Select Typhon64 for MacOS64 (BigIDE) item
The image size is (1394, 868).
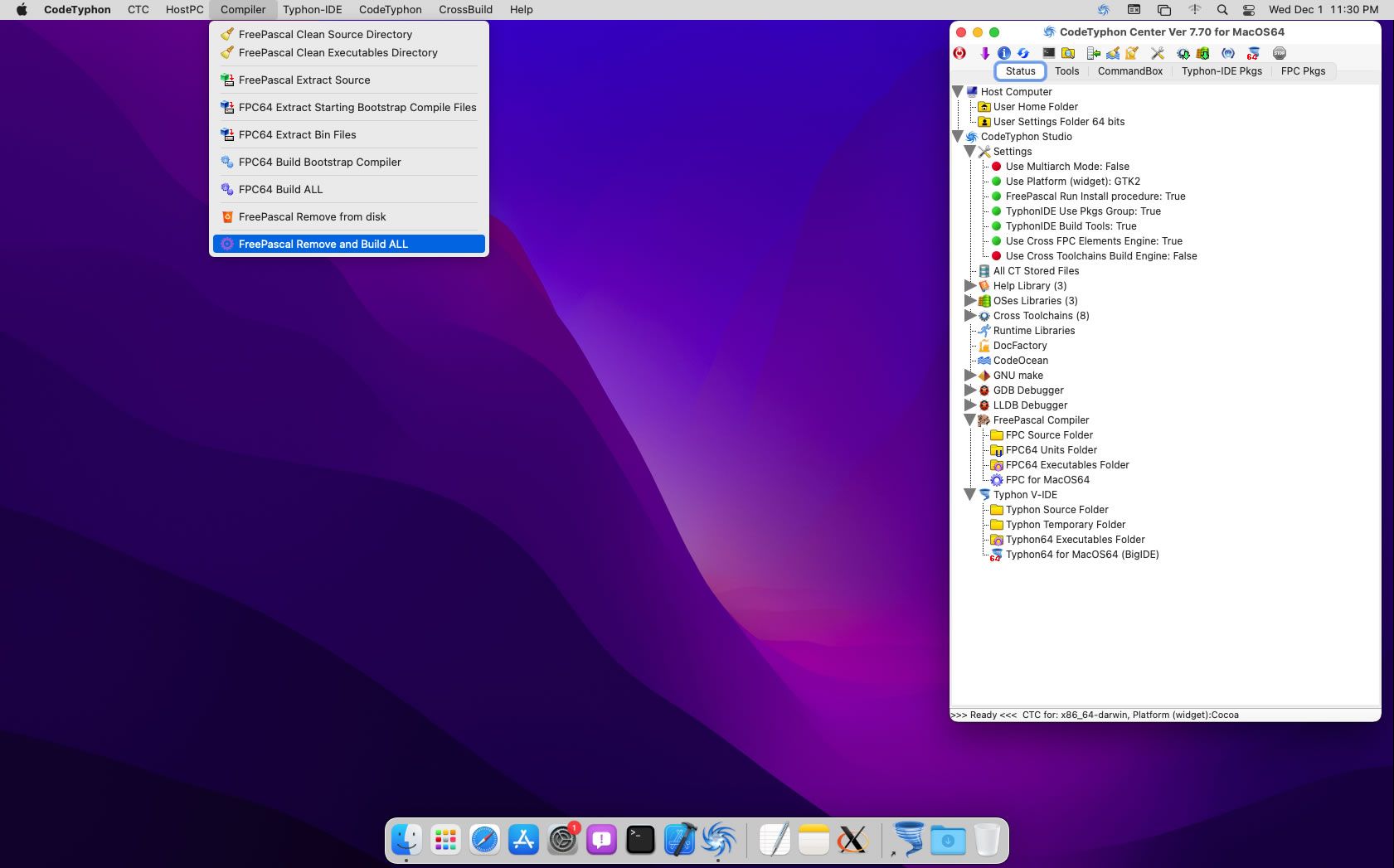point(1075,555)
